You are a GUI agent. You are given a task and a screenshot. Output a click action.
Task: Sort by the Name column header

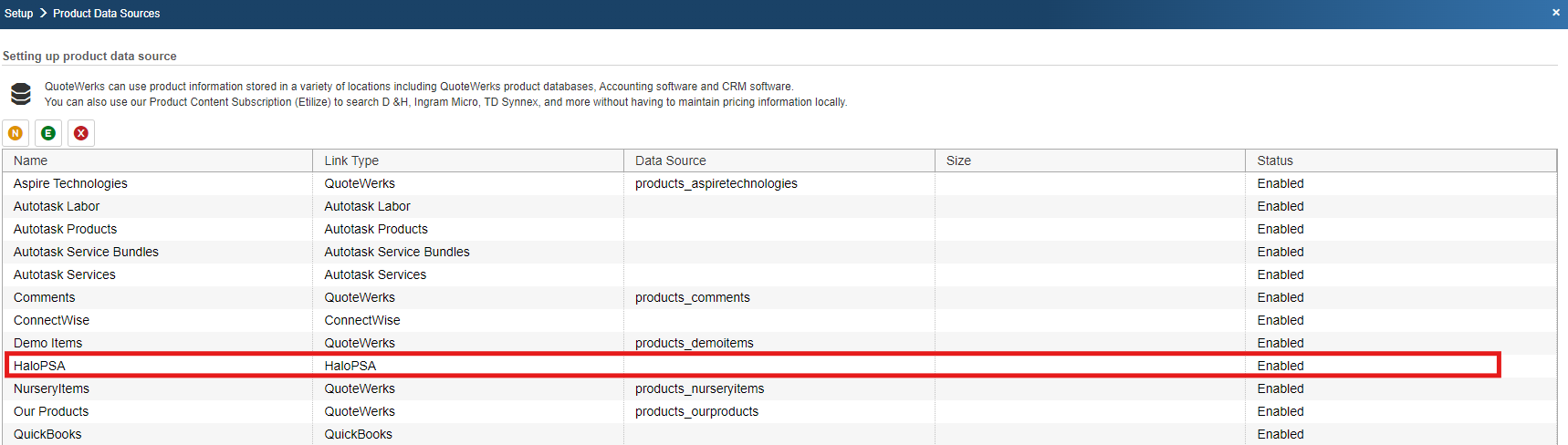pos(31,160)
